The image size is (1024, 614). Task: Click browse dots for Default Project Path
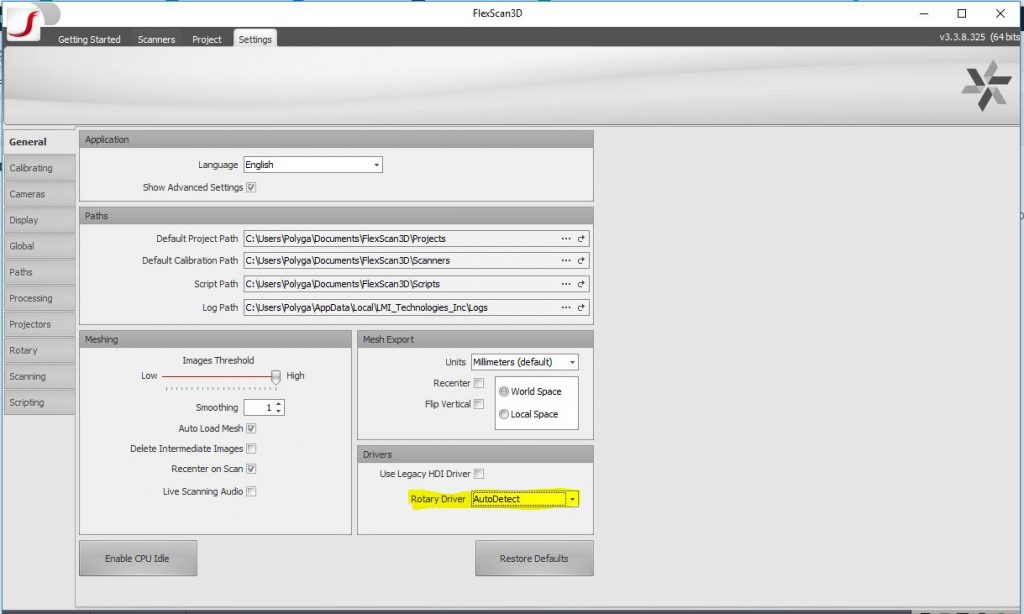click(566, 239)
